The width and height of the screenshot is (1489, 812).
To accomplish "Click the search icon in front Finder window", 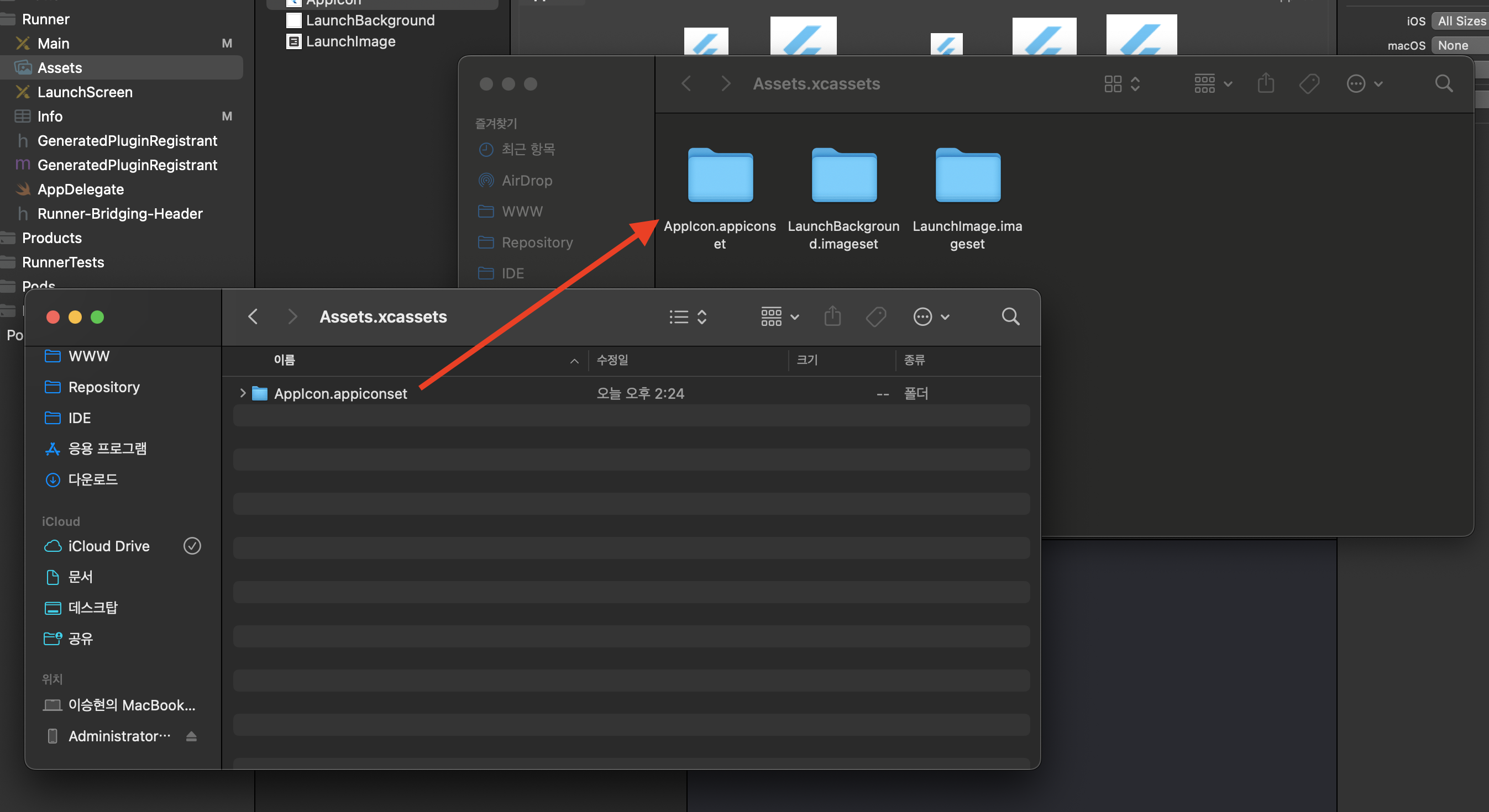I will (x=1010, y=317).
